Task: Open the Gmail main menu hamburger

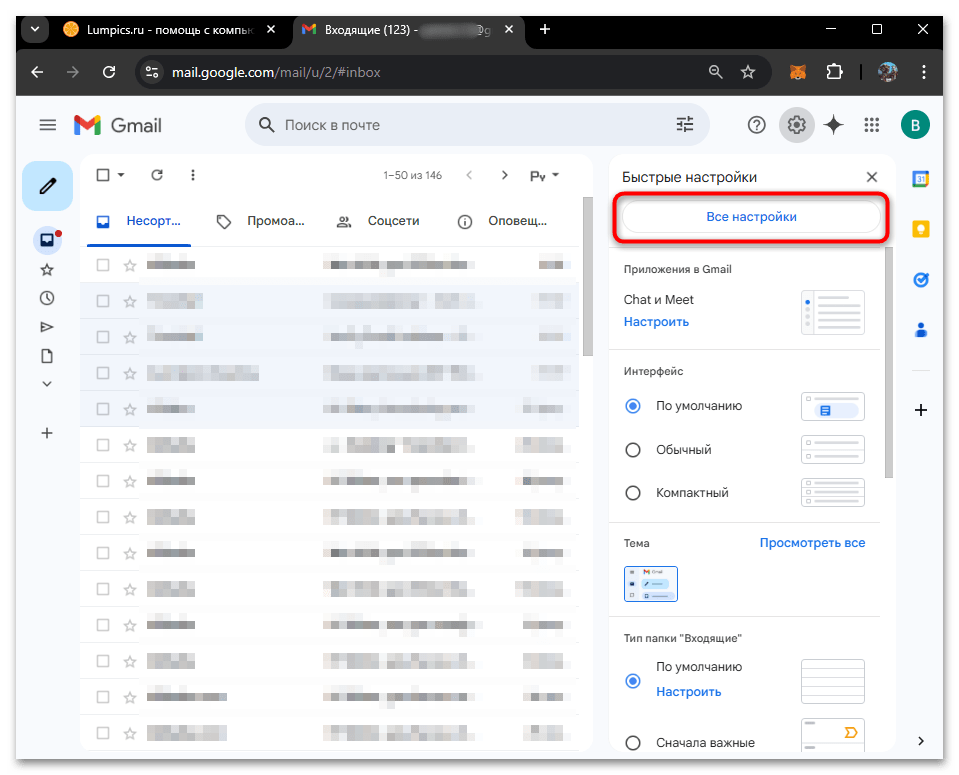Action: (x=48, y=125)
